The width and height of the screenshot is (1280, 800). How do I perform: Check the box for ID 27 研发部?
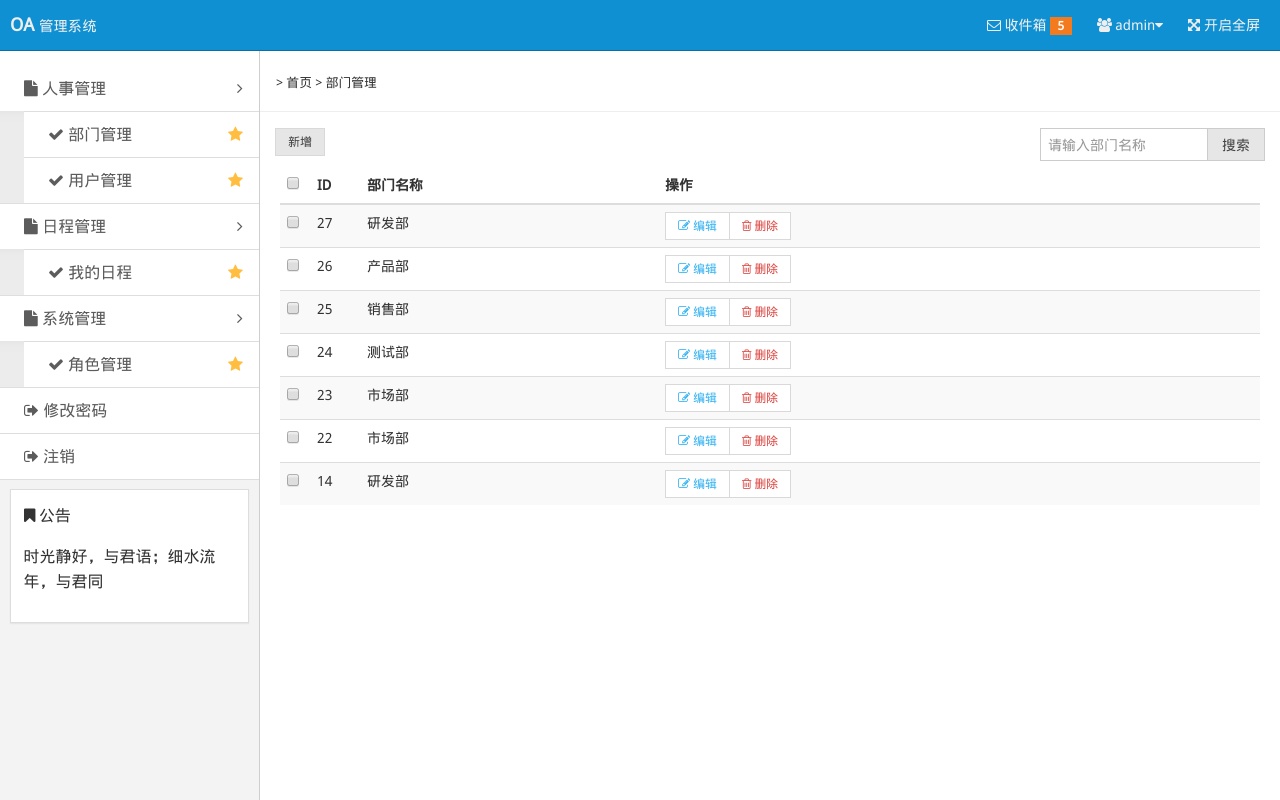pyautogui.click(x=293, y=222)
